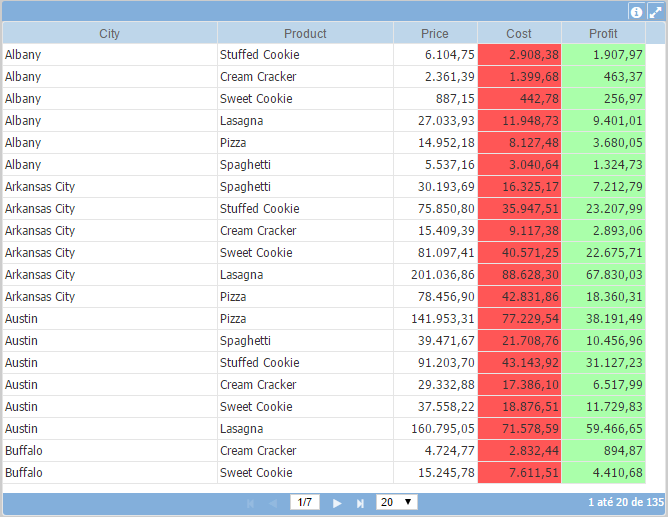The width and height of the screenshot is (668, 517).
Task: Jump to the last page of results
Action: coord(360,503)
